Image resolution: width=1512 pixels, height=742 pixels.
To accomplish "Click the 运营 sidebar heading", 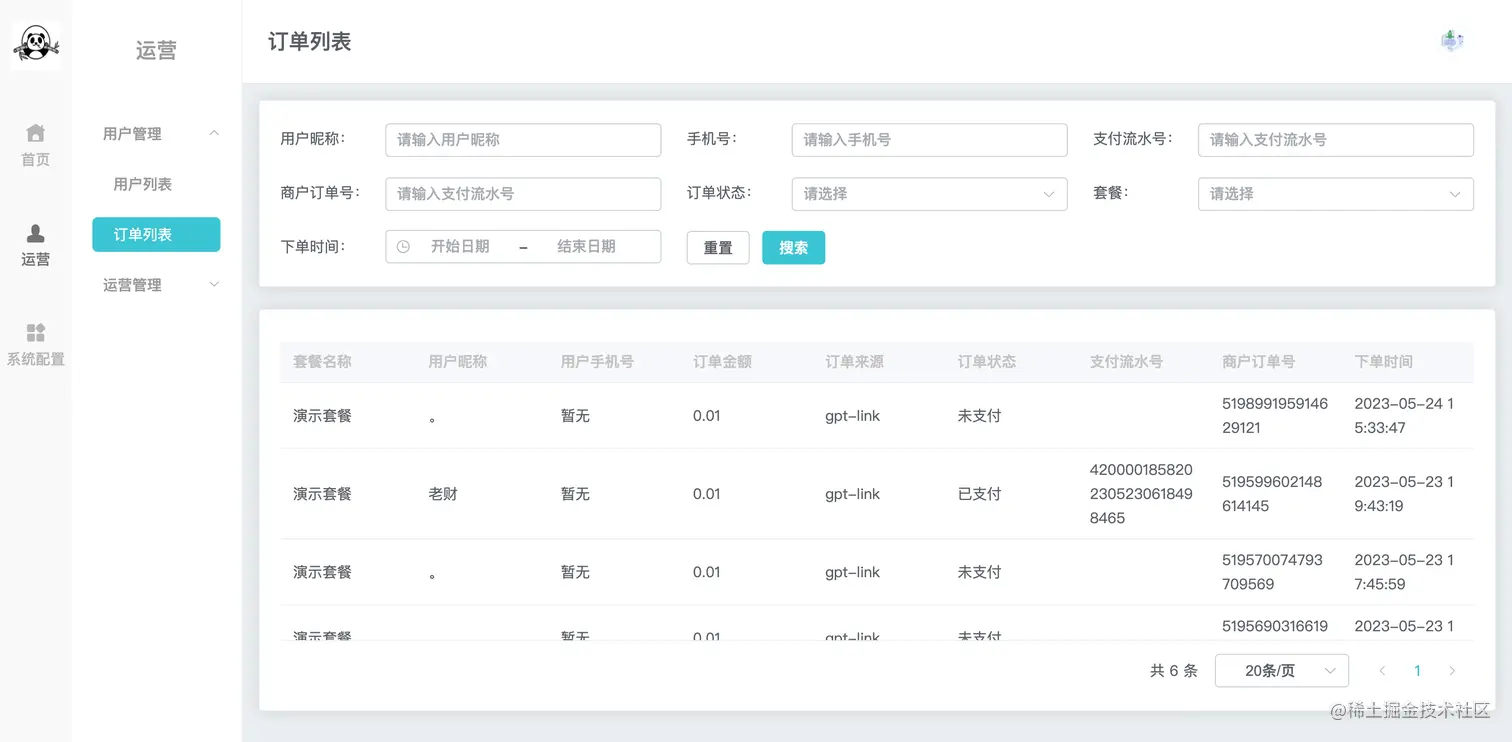I will 156,50.
